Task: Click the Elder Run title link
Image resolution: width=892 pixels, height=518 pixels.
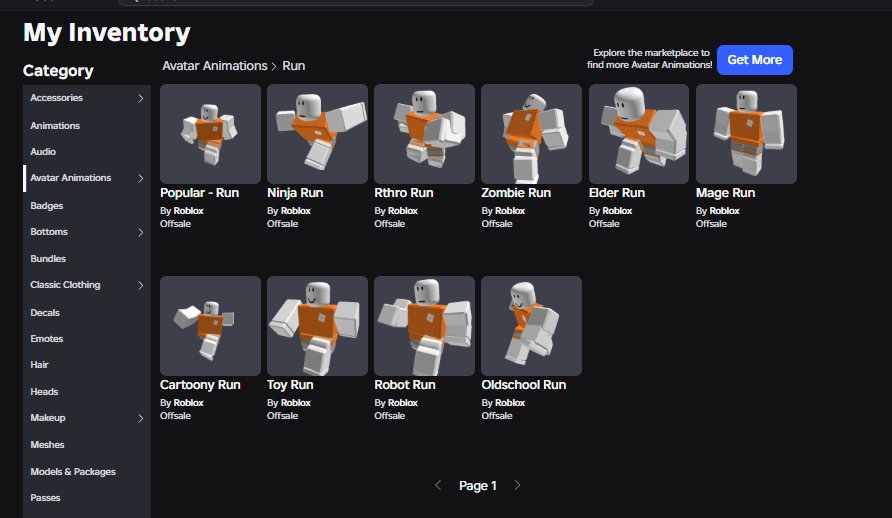Action: (x=617, y=193)
